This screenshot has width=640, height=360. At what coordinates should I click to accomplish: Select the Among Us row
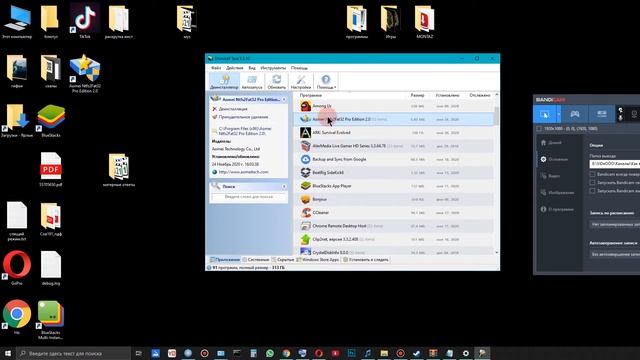click(x=394, y=106)
